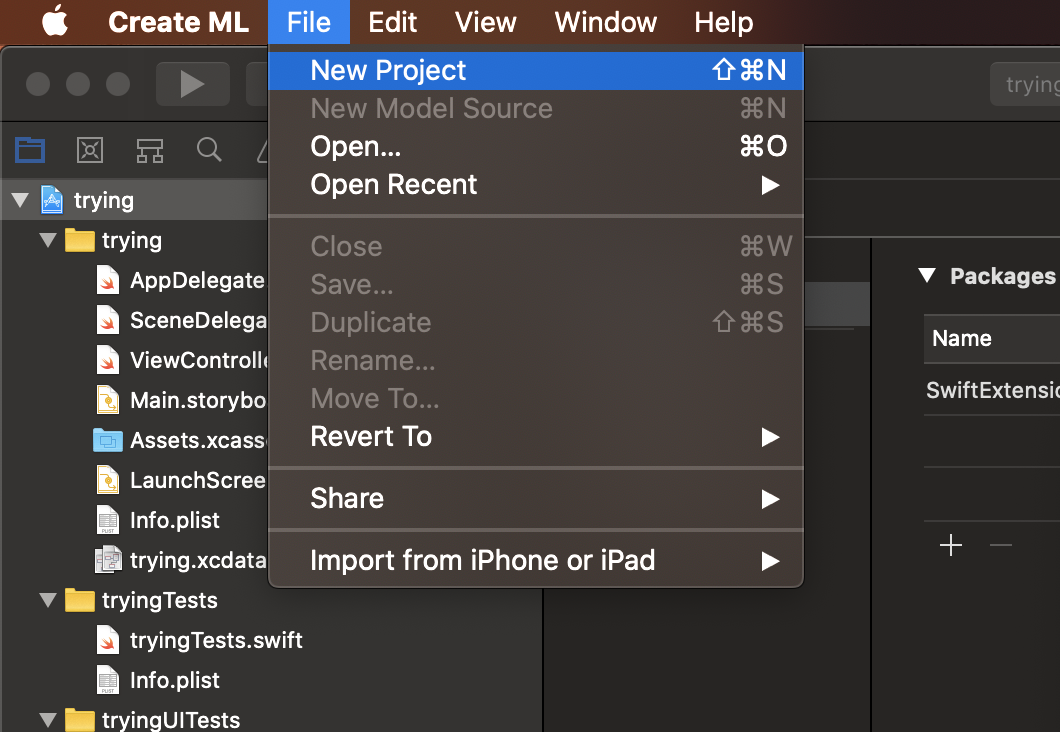The width and height of the screenshot is (1060, 732).
Task: Close the open File menu
Action: [x=308, y=22]
